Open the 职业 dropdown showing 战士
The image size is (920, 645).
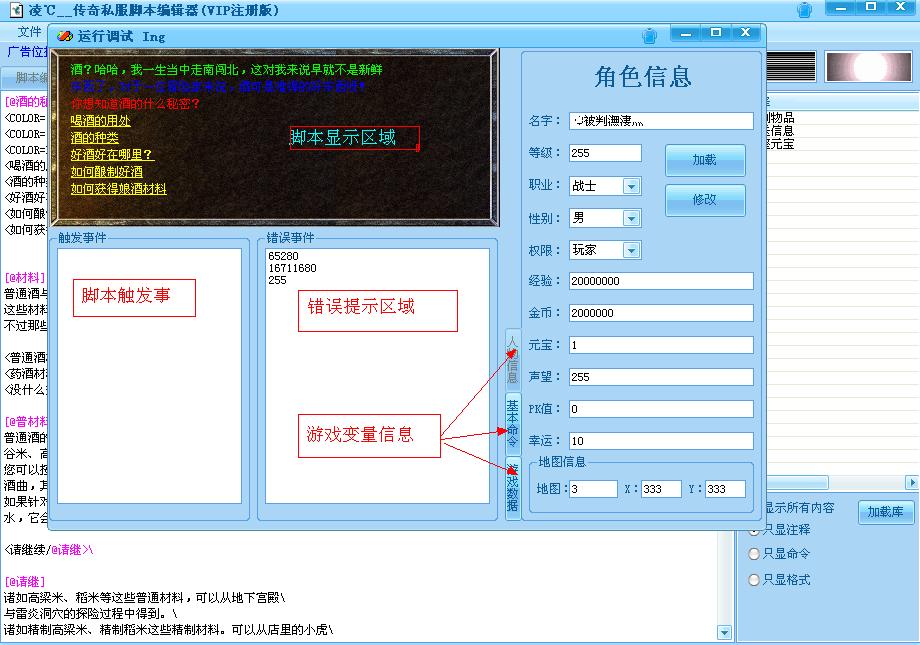click(x=631, y=186)
